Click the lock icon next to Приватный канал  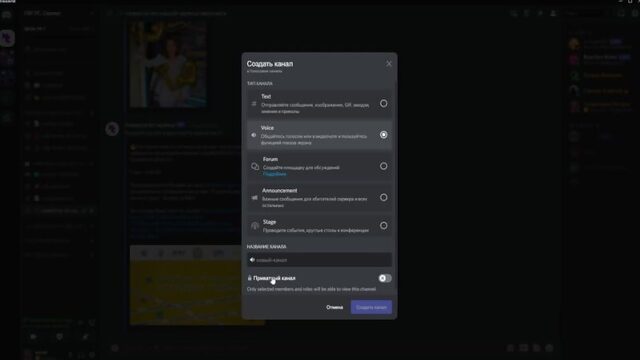[249, 278]
